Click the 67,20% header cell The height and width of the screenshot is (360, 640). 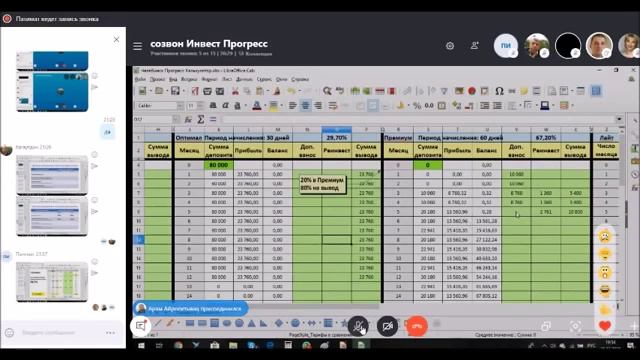pos(546,138)
